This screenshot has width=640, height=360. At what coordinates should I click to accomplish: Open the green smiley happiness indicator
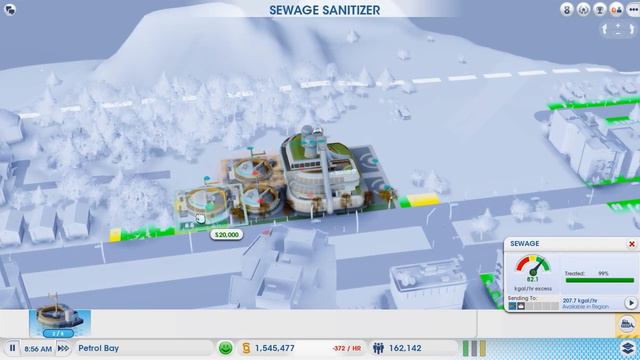tap(225, 348)
